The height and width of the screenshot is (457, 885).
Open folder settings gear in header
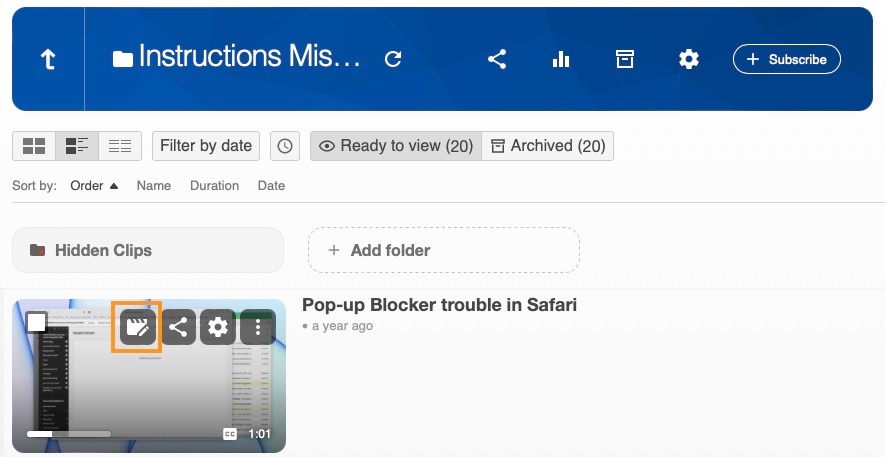689,60
